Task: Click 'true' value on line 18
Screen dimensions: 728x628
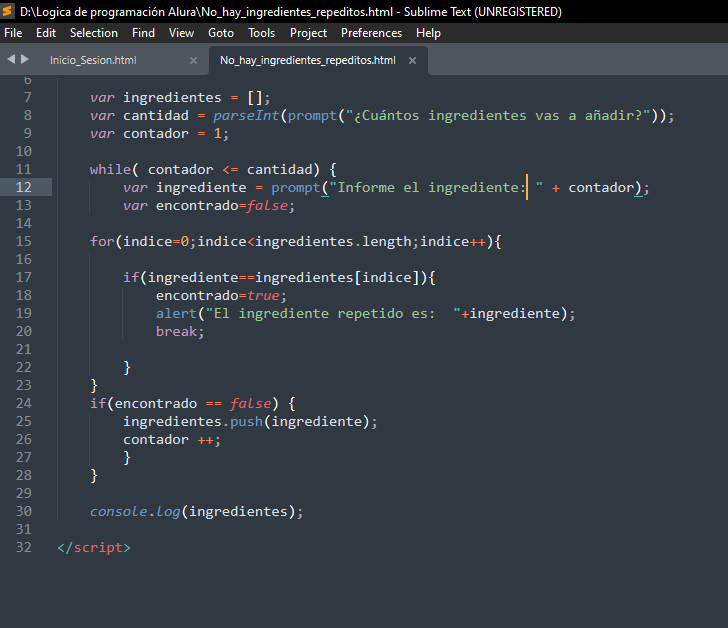Action: pos(263,296)
